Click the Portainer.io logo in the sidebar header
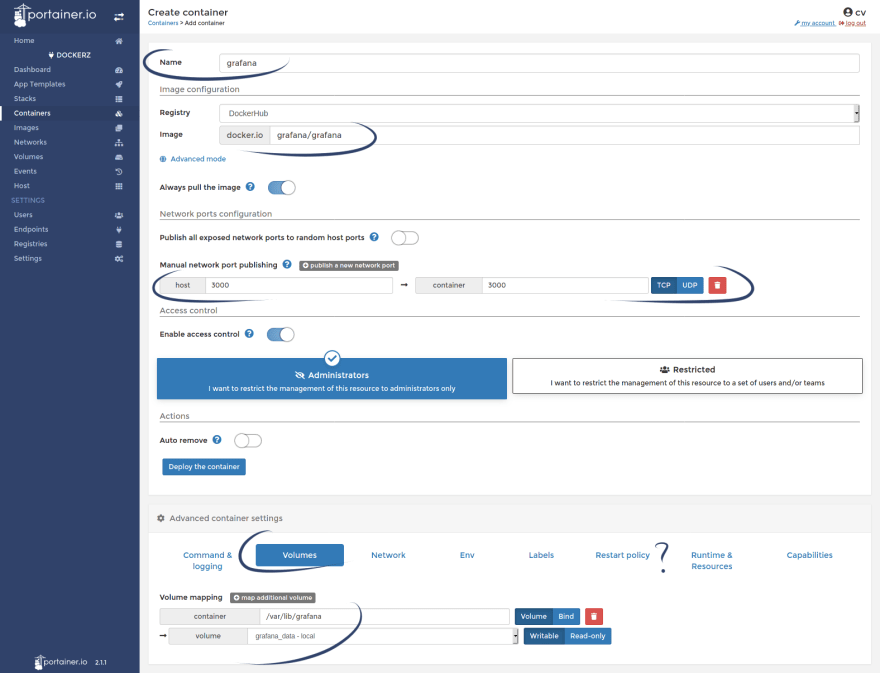This screenshot has height=673, width=880. point(55,15)
